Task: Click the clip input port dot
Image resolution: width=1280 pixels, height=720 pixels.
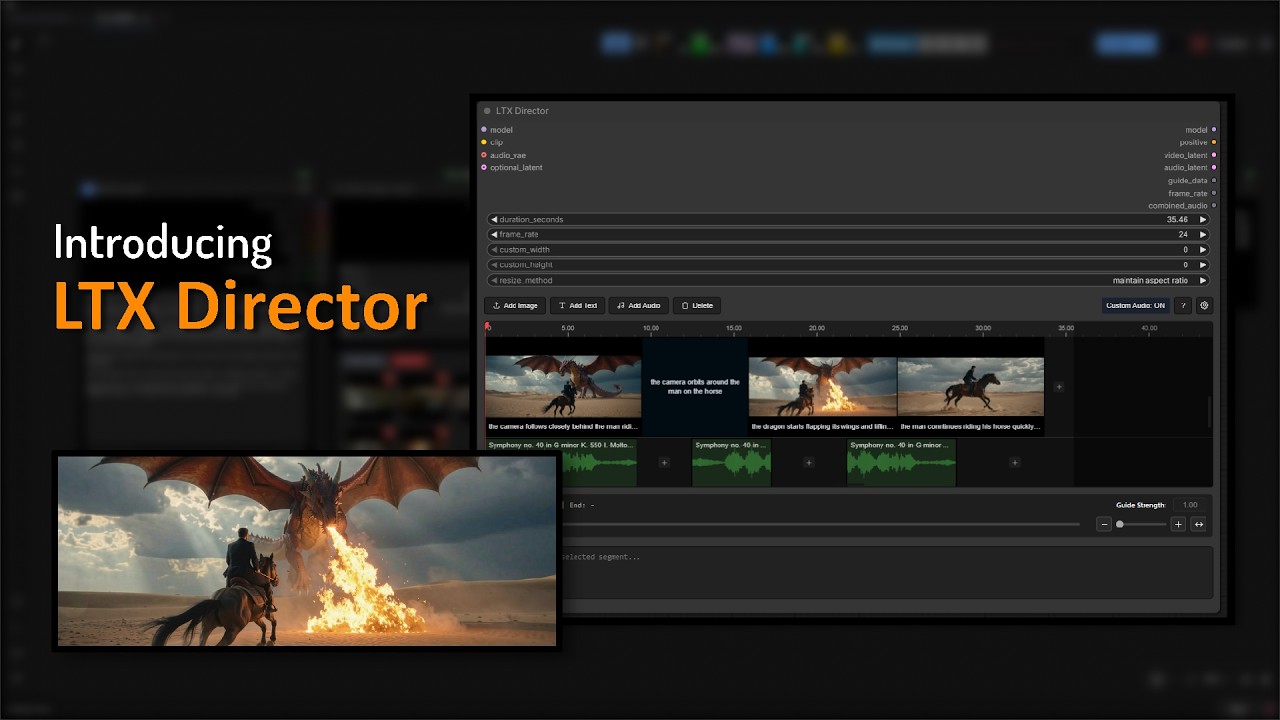Action: click(x=484, y=142)
